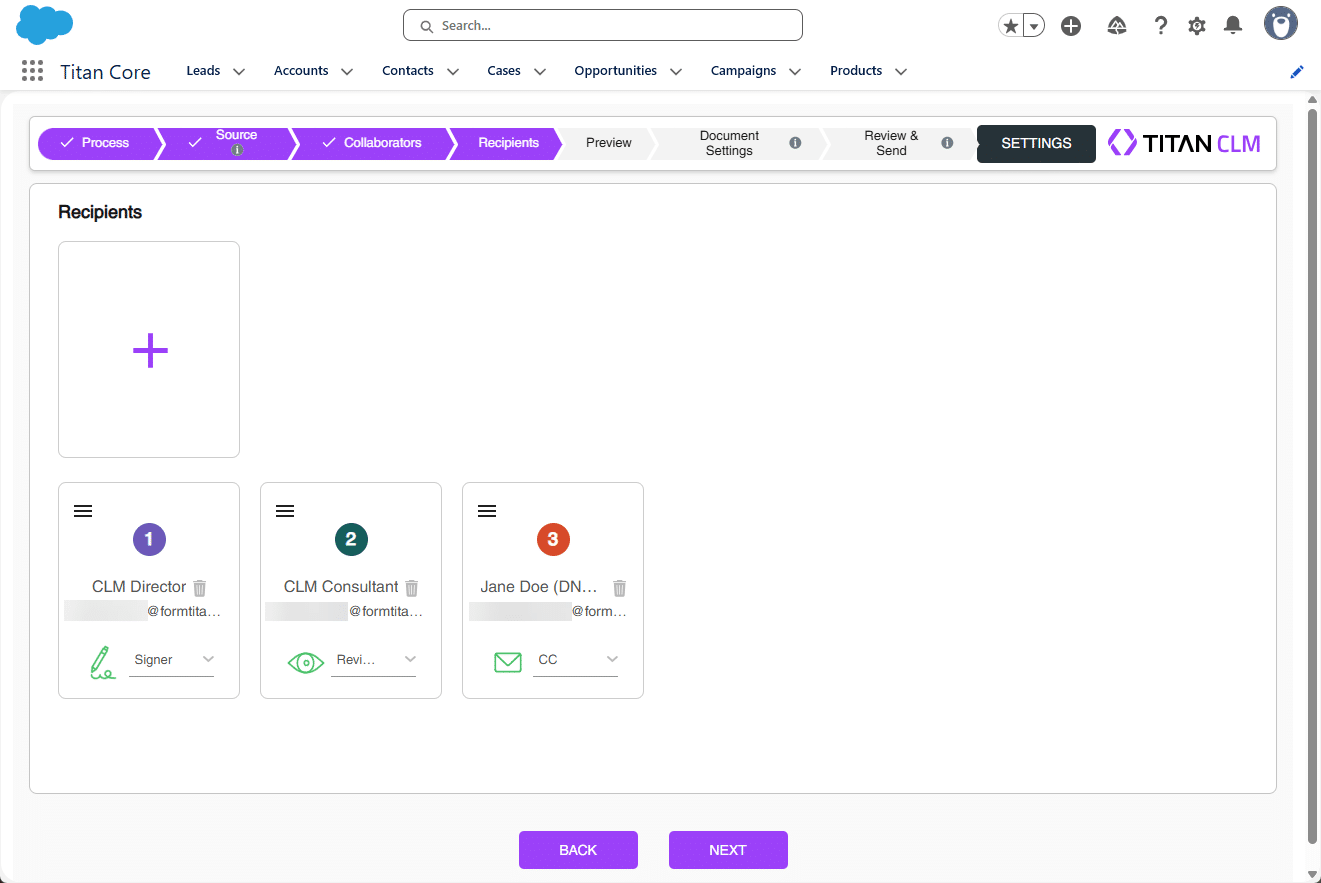Open Salesforce Setup gear menu
1321x883 pixels.
pos(1197,26)
